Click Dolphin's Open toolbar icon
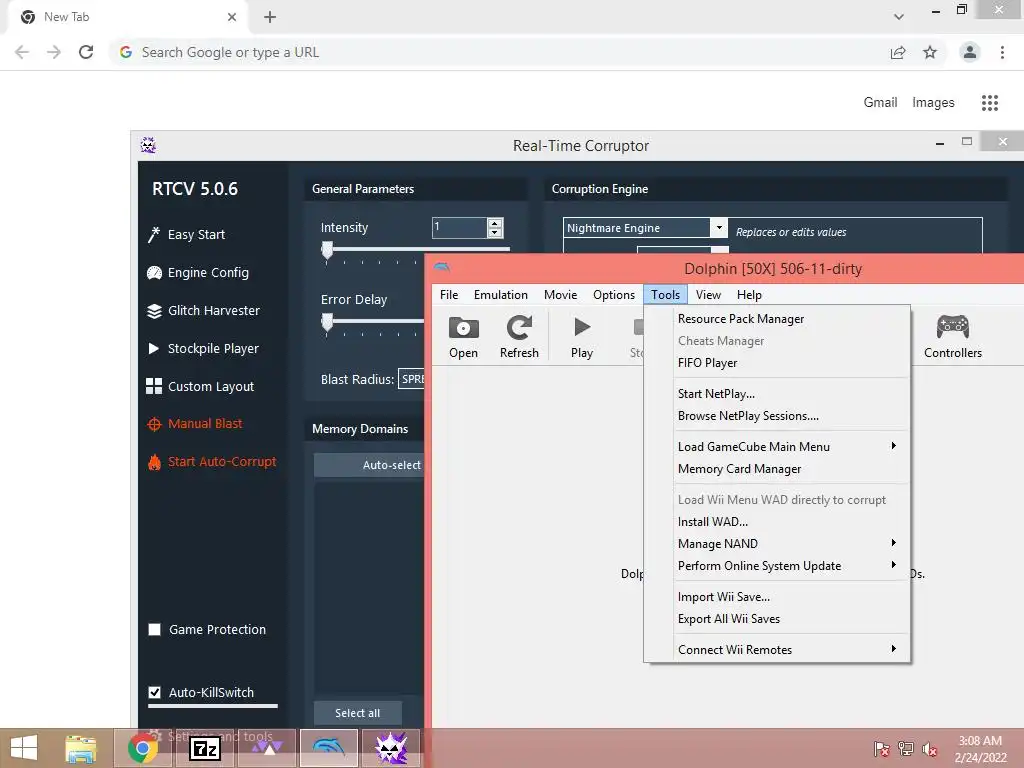1024x768 pixels. pyautogui.click(x=463, y=336)
